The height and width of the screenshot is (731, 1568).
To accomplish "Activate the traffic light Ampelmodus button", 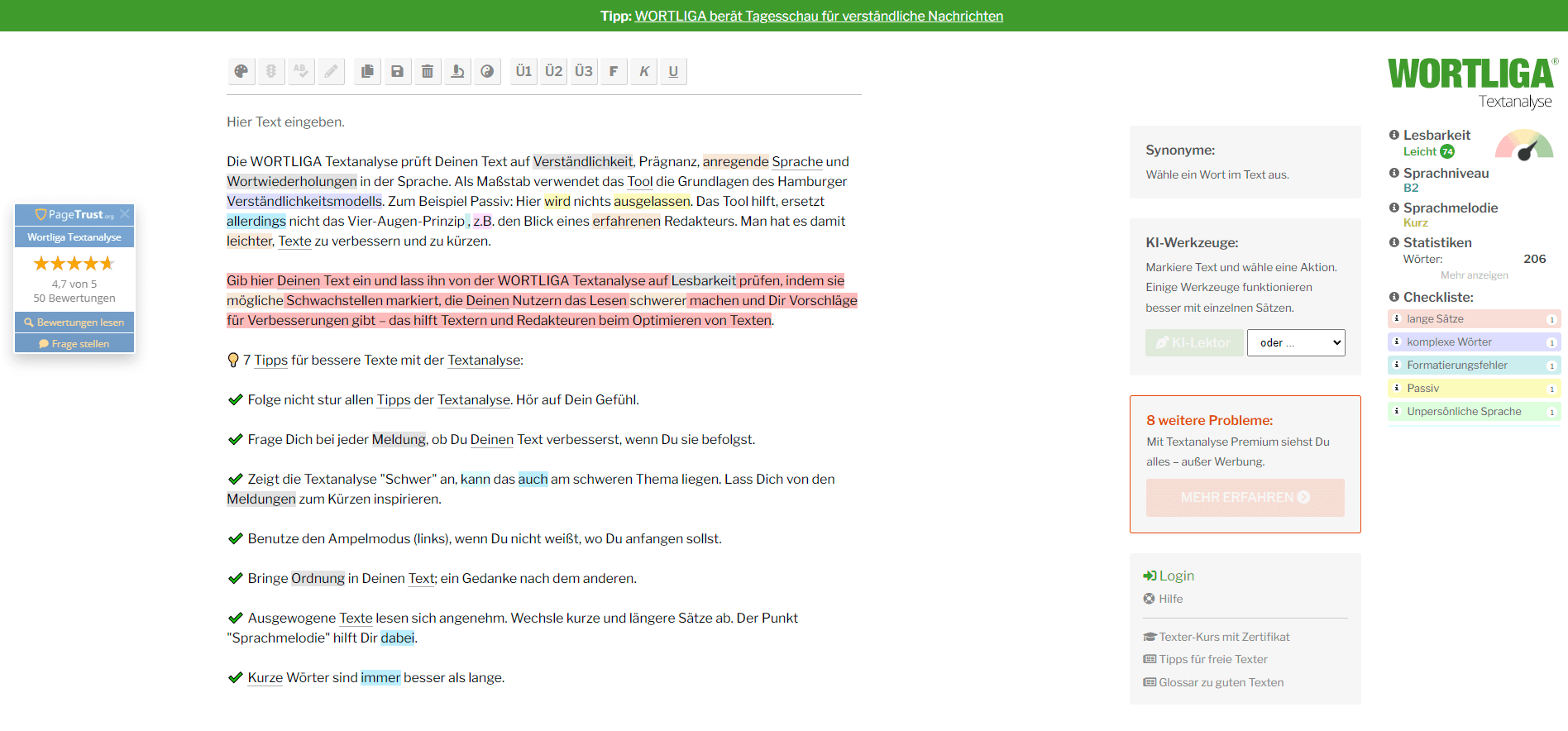I will [x=270, y=71].
